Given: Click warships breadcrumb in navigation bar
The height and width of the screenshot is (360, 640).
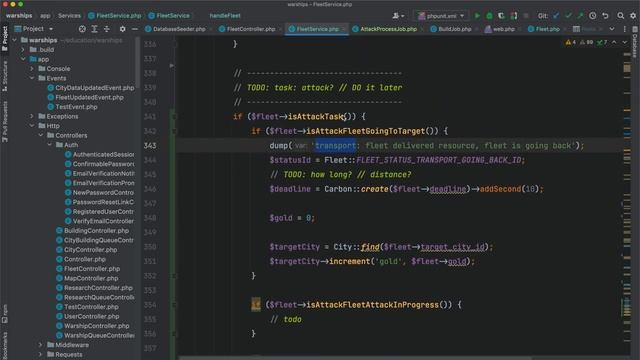Looking at the screenshot, I should [19, 16].
